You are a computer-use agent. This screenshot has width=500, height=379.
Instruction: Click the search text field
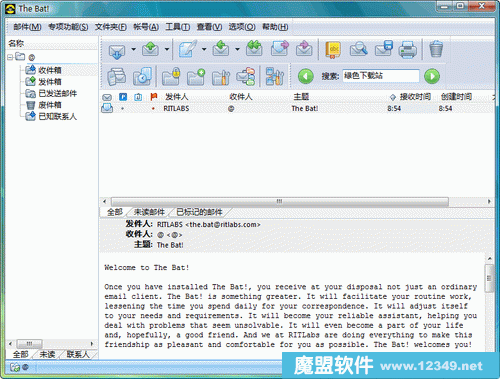(381, 76)
